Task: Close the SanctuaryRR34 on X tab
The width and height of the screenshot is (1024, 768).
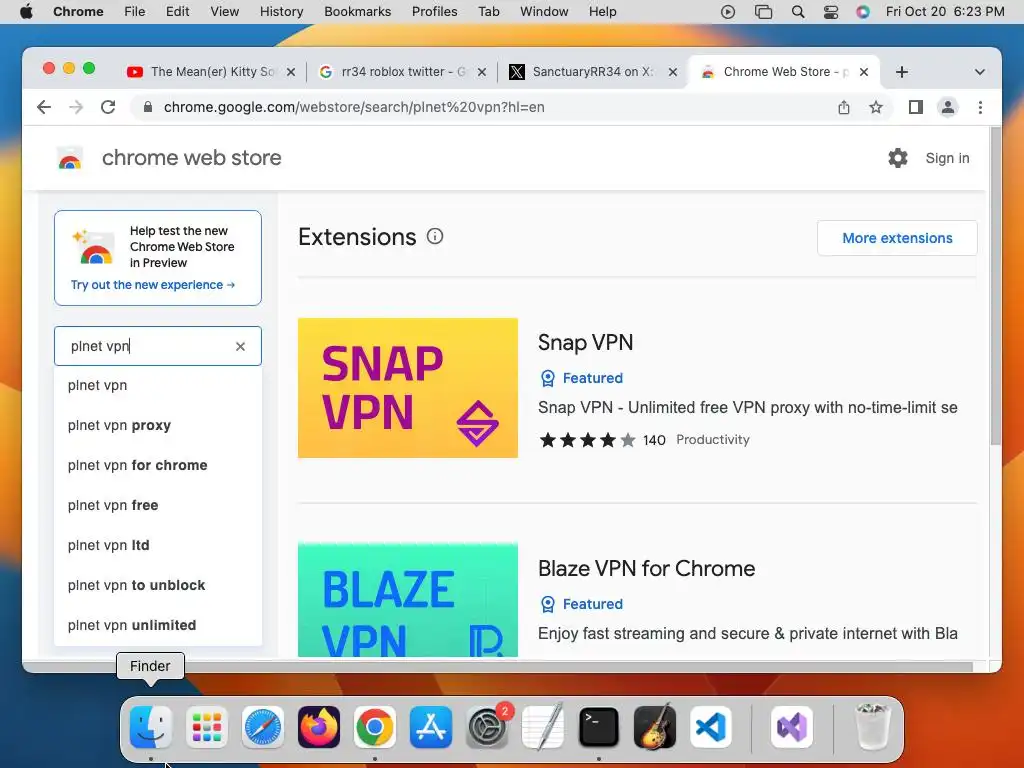Action: (x=673, y=72)
